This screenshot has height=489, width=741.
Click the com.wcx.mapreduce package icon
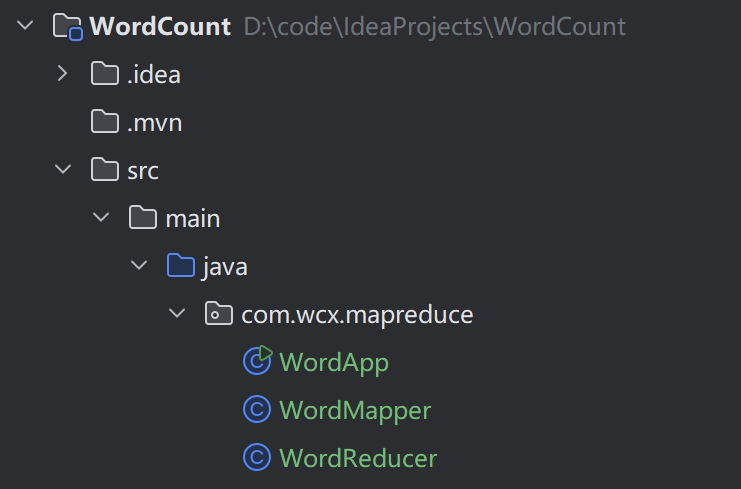pyautogui.click(x=219, y=313)
